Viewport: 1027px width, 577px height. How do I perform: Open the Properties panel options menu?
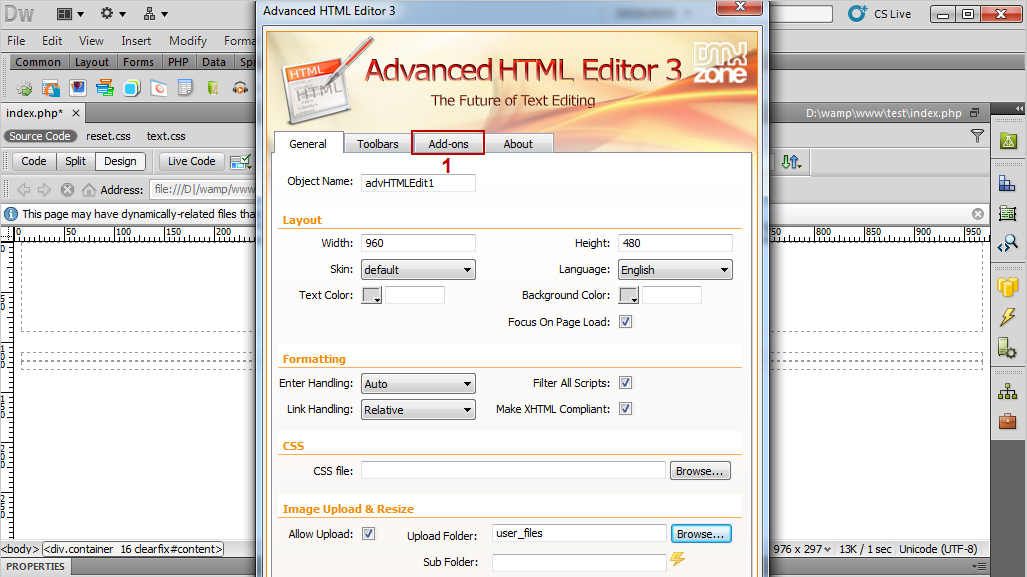(x=979, y=567)
